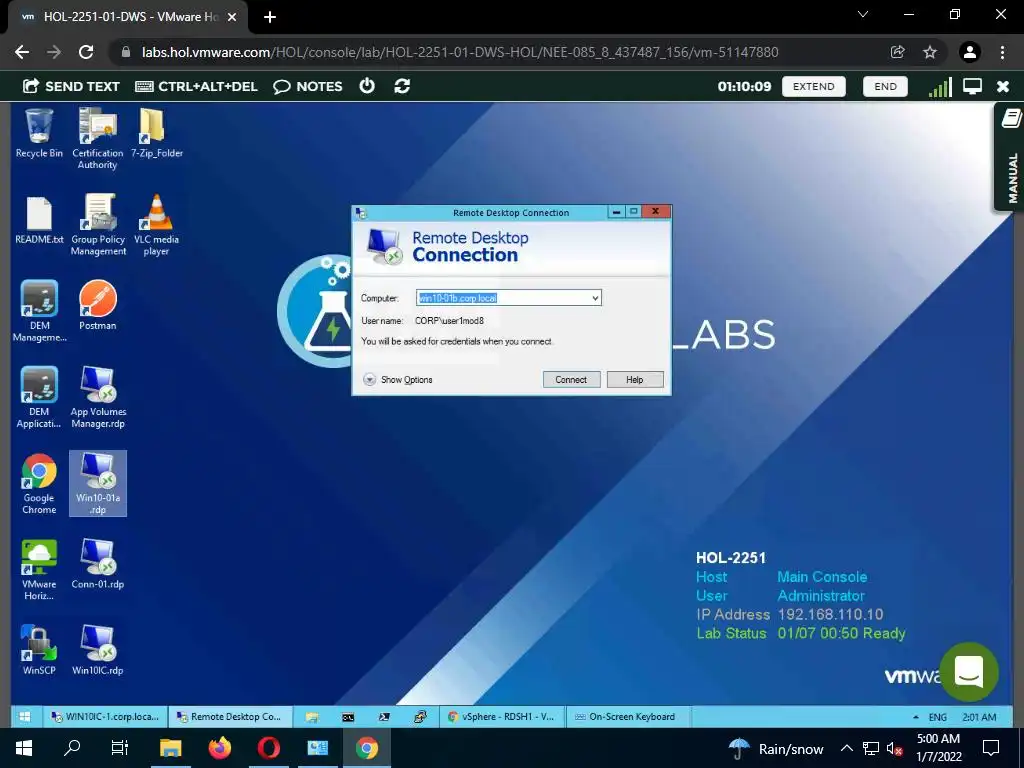Open VMware Horizon client shortcut
The height and width of the screenshot is (768, 1024).
(39, 570)
